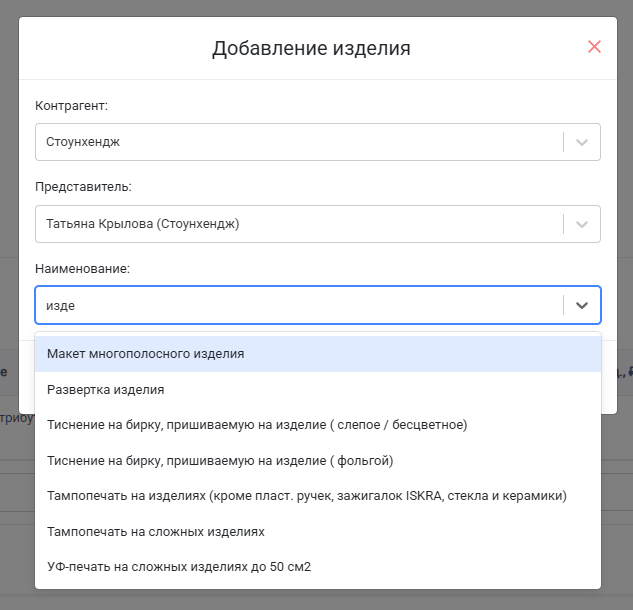Click the dimmed backdrop above the dialog
Screen dimensions: 633x610
(316, 8)
